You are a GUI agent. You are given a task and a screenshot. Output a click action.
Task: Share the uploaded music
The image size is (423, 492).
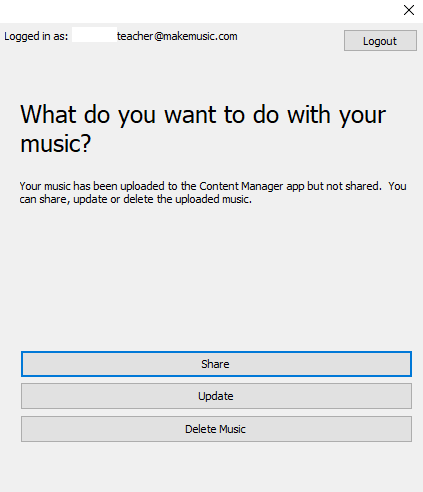(216, 364)
